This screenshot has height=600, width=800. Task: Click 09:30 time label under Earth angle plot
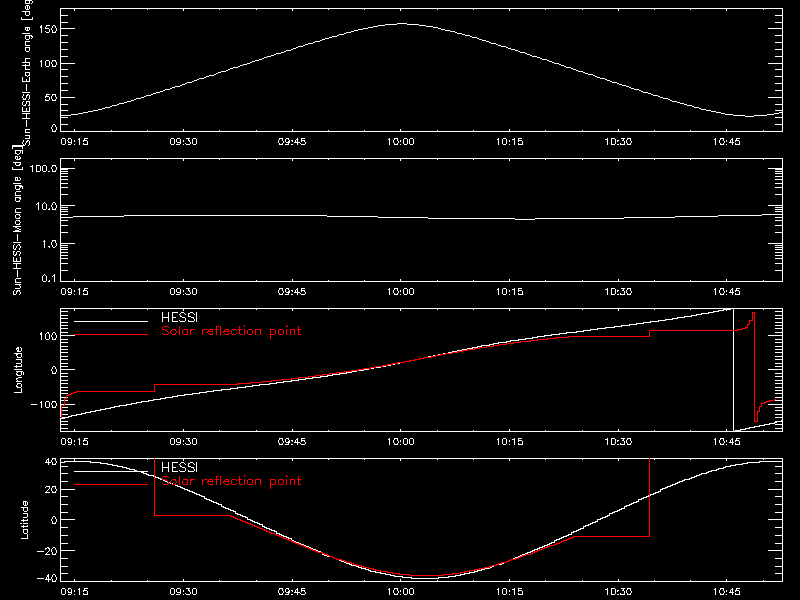pyautogui.click(x=183, y=142)
